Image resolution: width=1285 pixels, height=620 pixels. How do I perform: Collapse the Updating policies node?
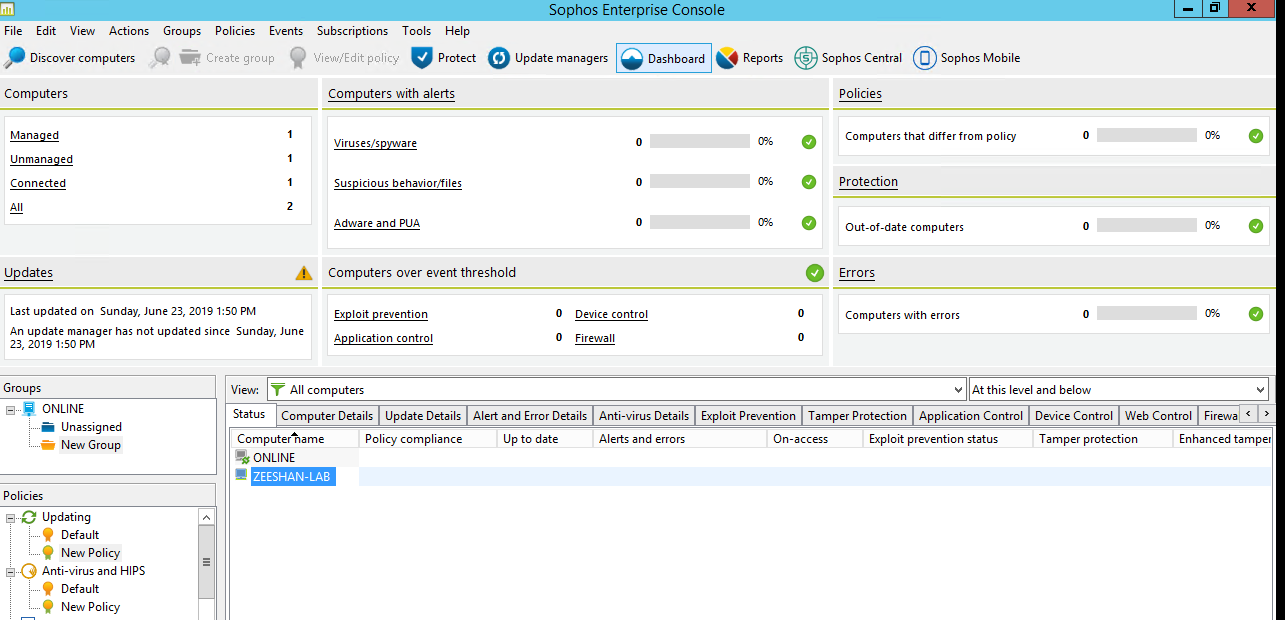coord(11,517)
